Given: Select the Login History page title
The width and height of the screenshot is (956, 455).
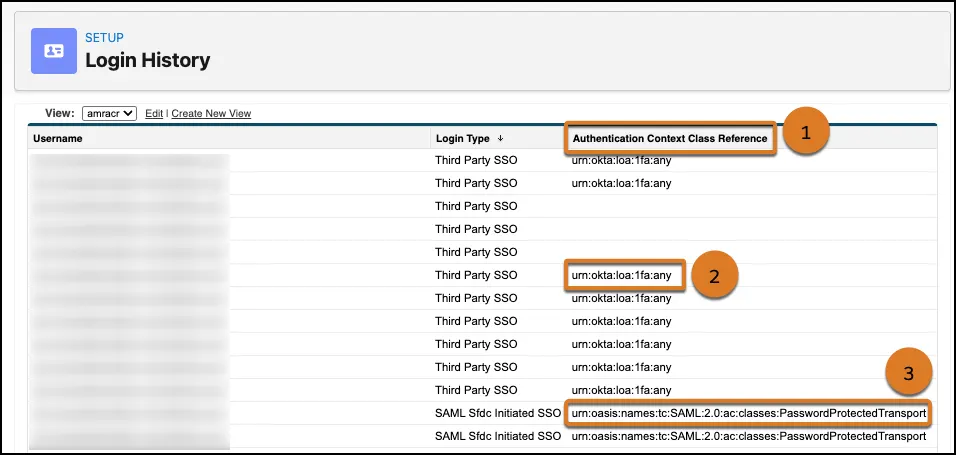Looking at the screenshot, I should [148, 60].
